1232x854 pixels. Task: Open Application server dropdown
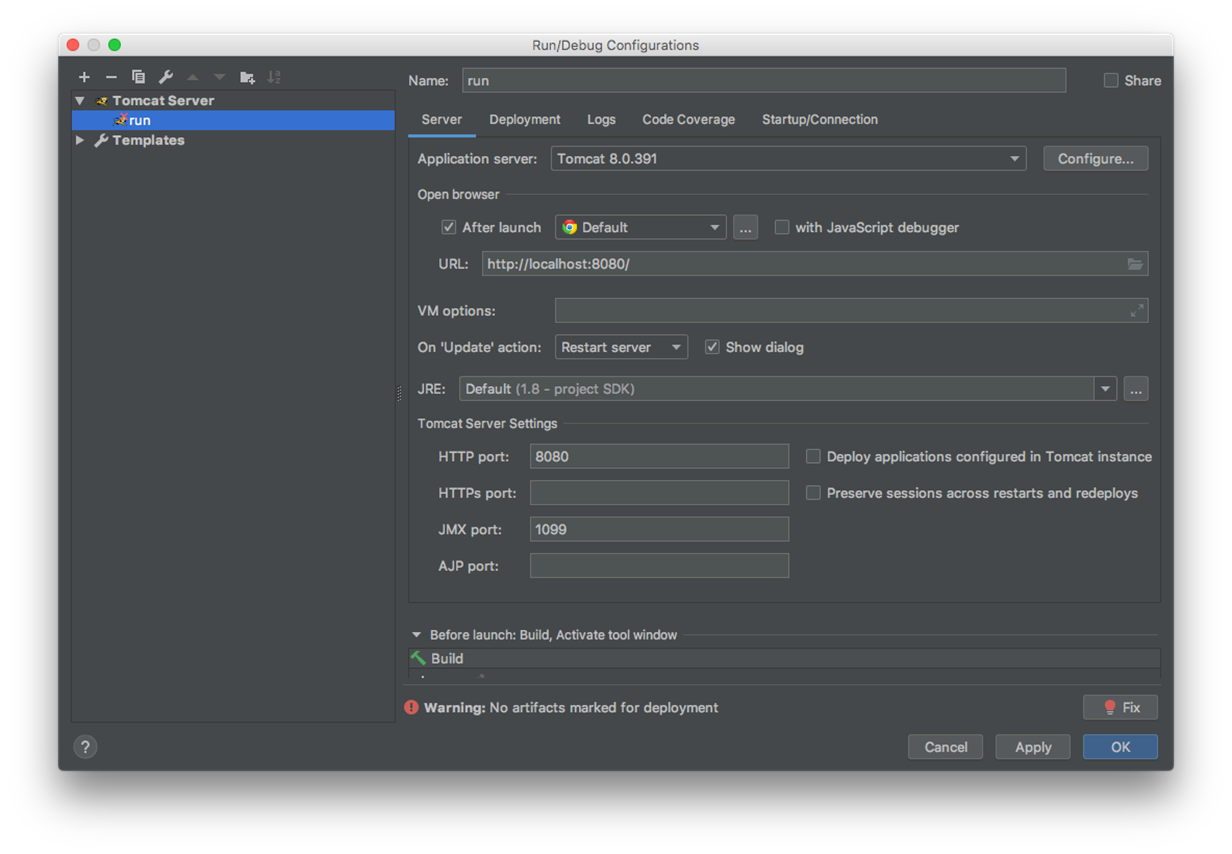tap(788, 159)
